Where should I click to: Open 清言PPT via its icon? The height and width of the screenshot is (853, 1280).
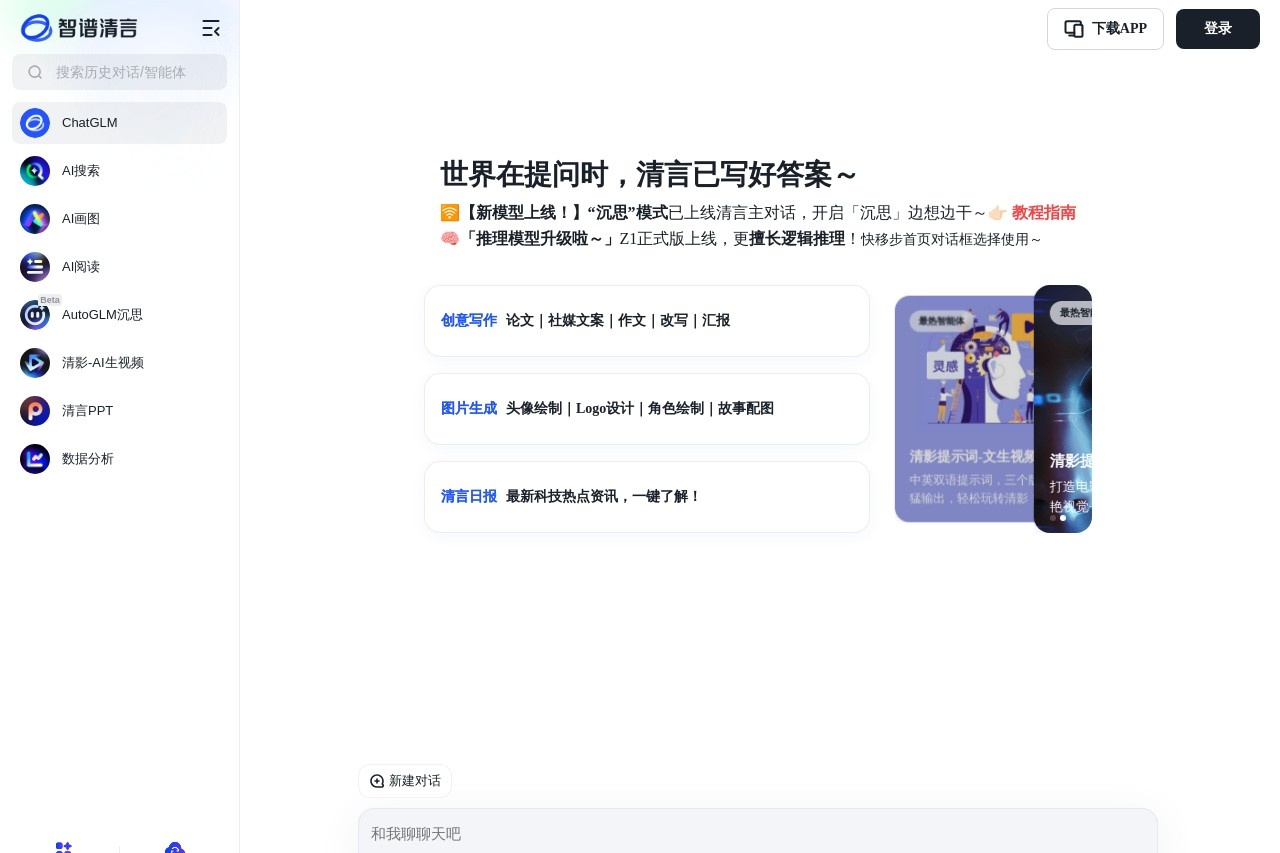coord(35,411)
